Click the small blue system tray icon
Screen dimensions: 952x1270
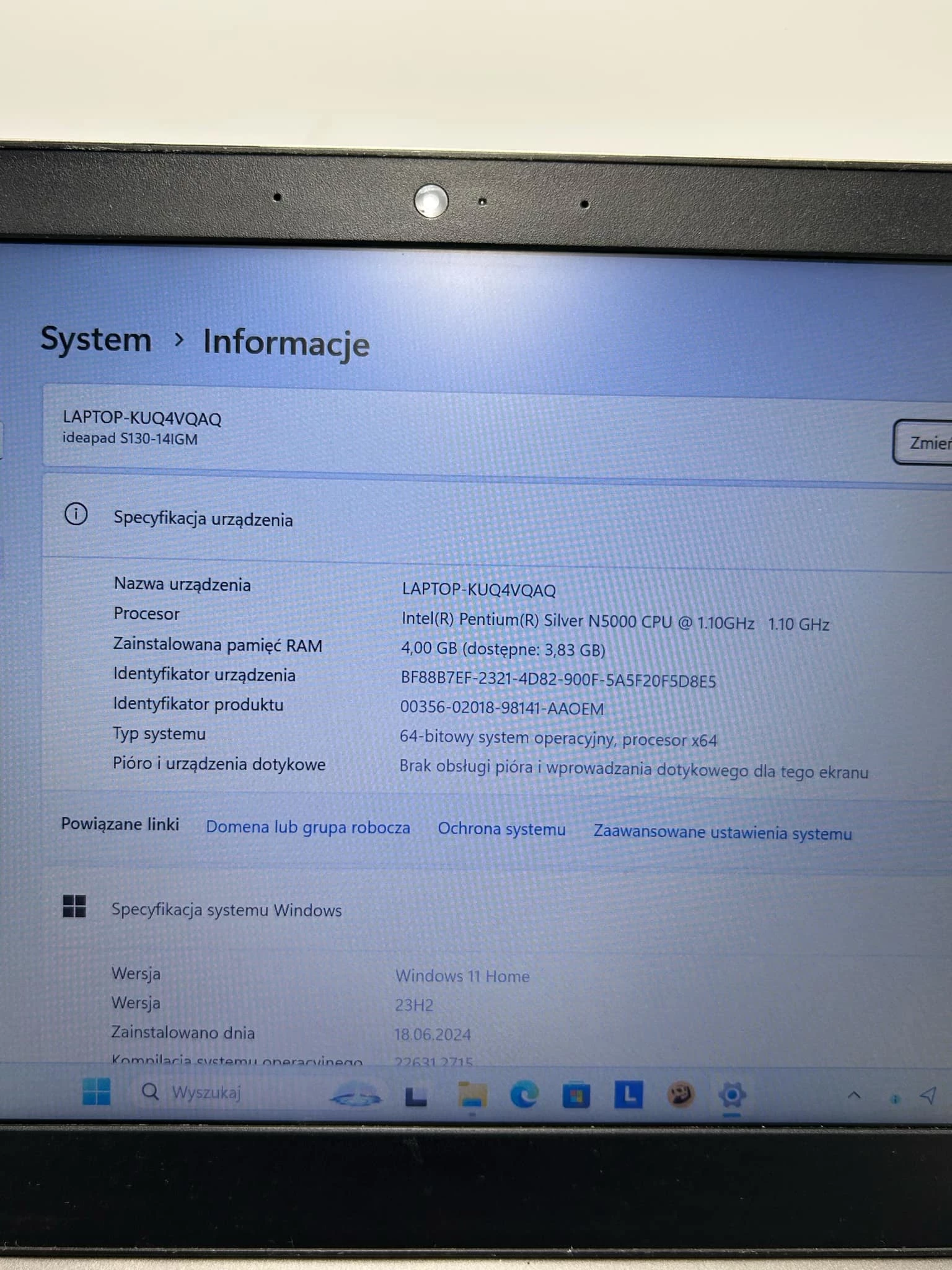click(x=894, y=1099)
